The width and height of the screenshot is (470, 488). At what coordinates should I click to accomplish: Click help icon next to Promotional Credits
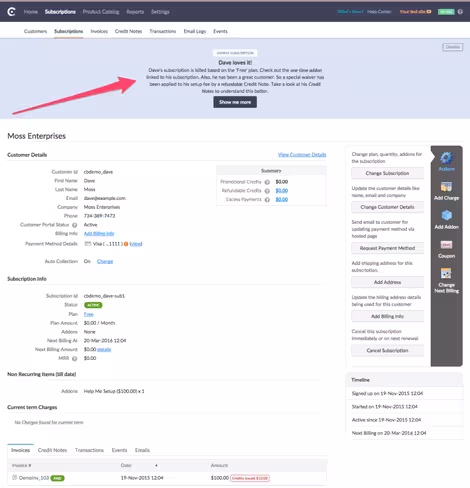(x=267, y=182)
